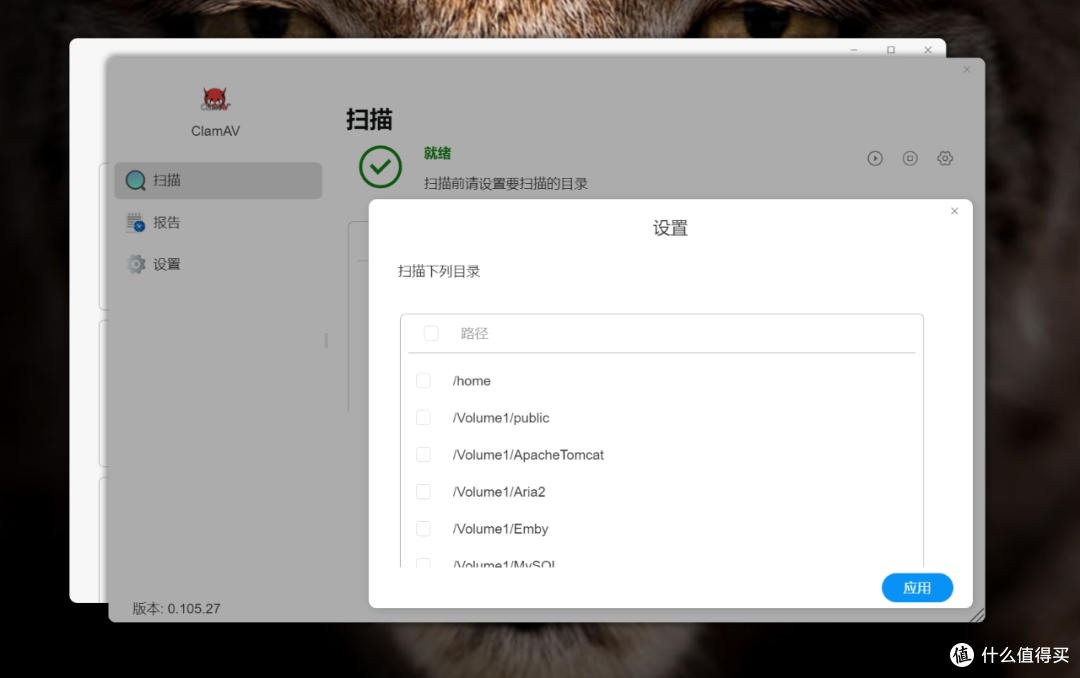This screenshot has height=678, width=1080.
Task: Check the /Volume1/ApacheTomcat checkbox
Action: point(424,455)
